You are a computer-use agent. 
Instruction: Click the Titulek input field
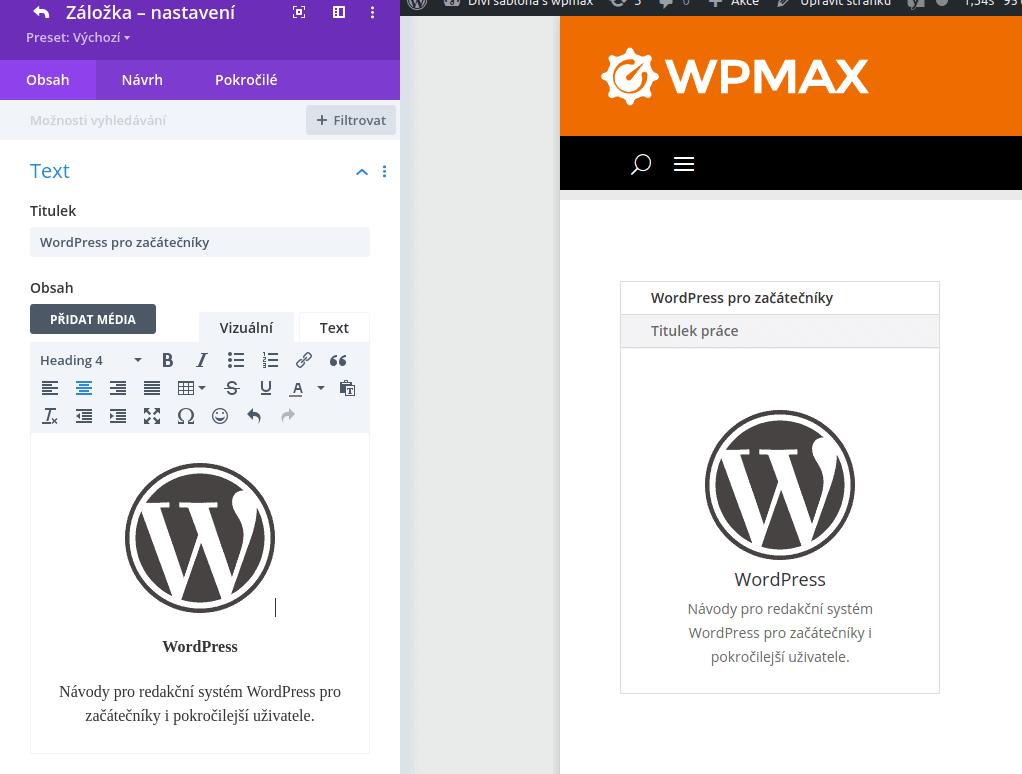(x=199, y=242)
